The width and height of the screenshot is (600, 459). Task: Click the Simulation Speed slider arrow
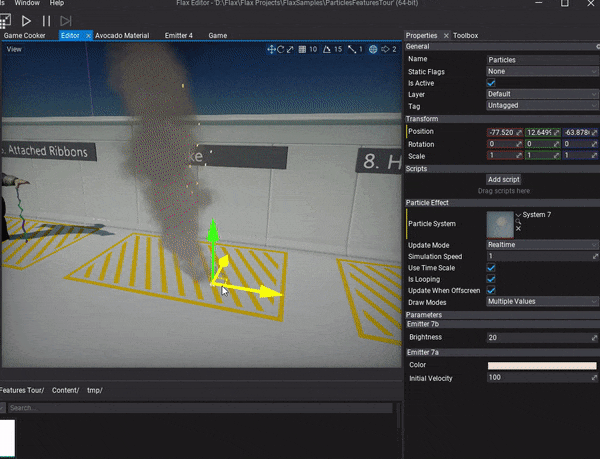point(595,256)
